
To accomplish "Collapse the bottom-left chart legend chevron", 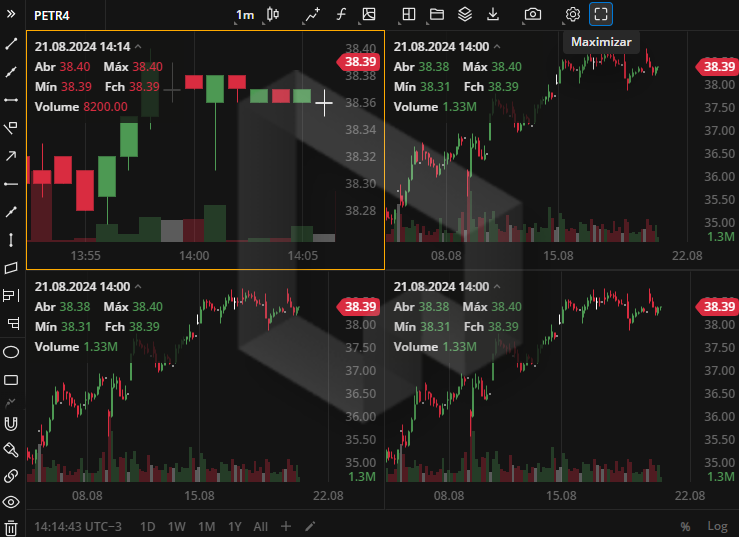I will [x=138, y=287].
